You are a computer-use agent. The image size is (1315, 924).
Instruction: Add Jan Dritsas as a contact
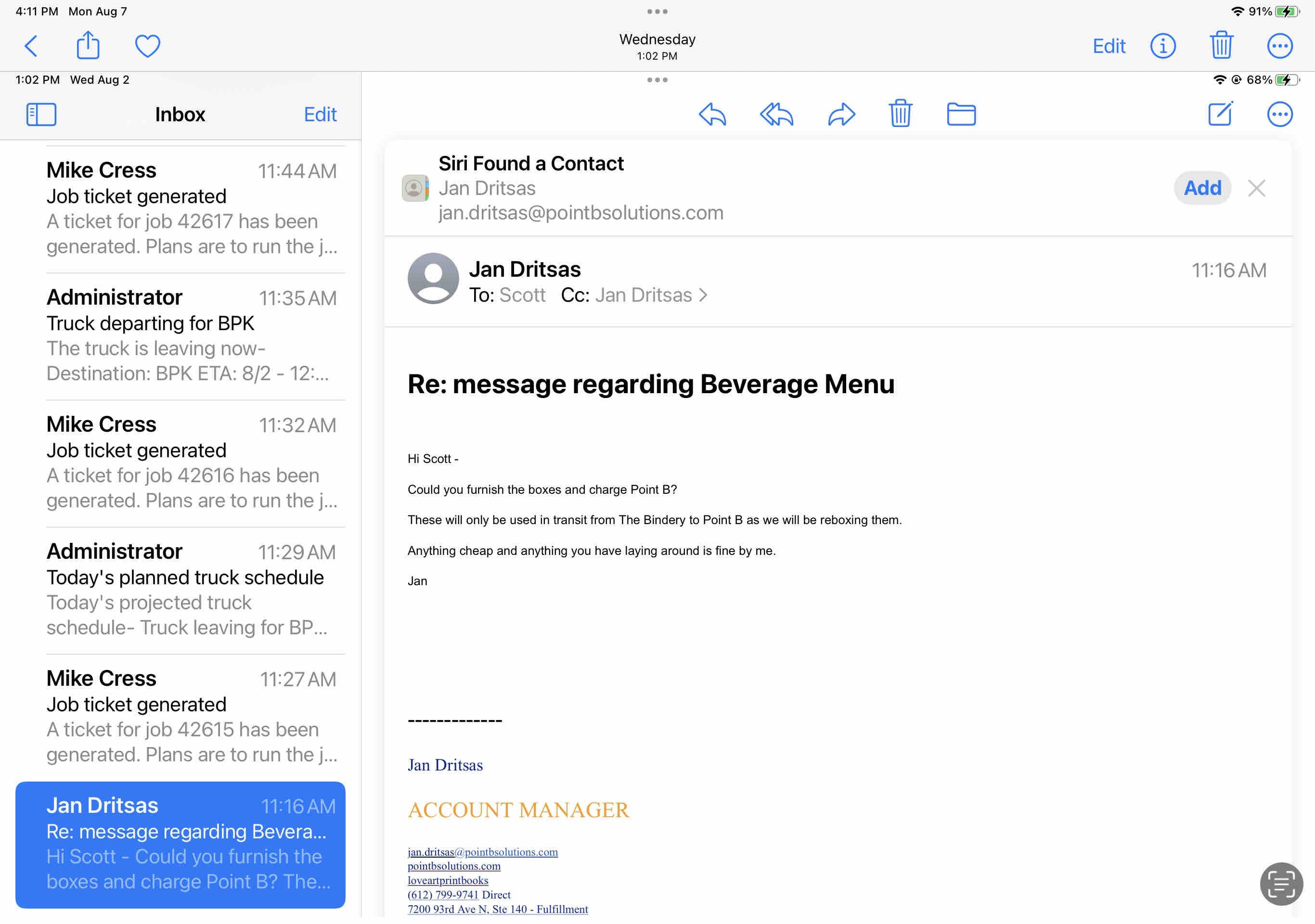[1202, 188]
